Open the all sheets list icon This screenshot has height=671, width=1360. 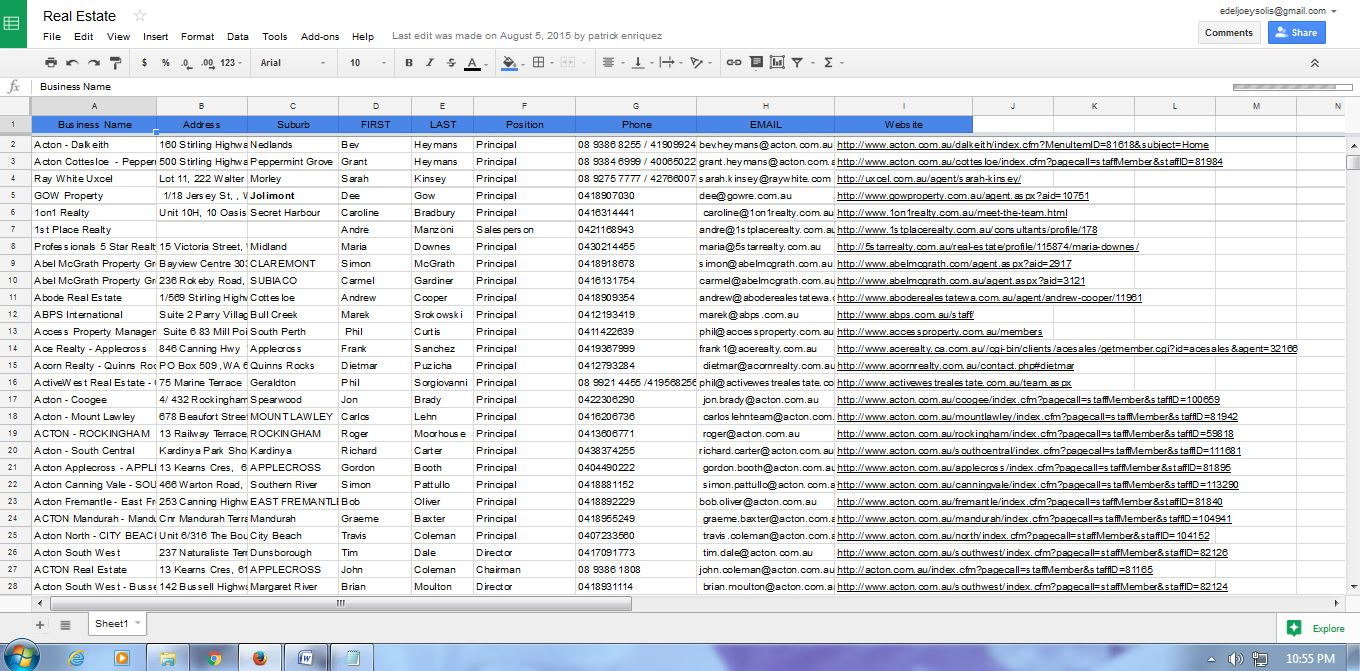65,625
